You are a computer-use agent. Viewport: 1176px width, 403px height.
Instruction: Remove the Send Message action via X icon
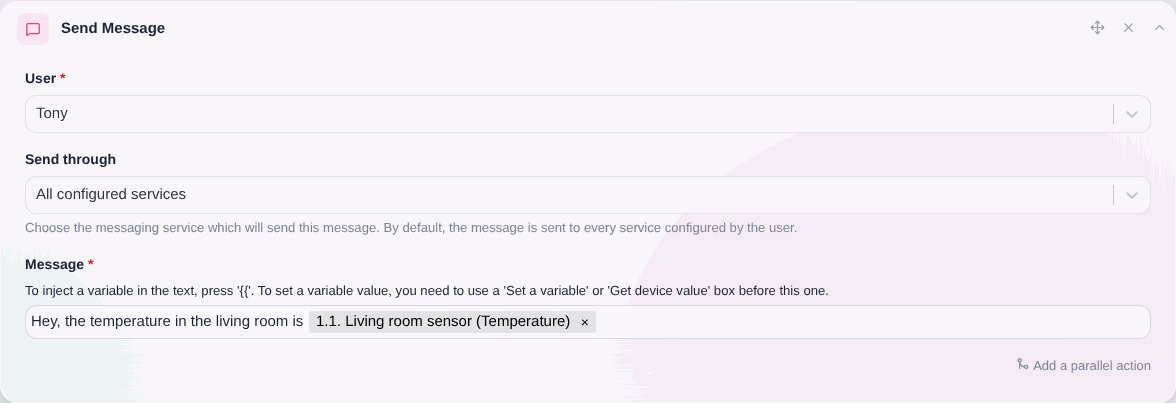[1128, 28]
